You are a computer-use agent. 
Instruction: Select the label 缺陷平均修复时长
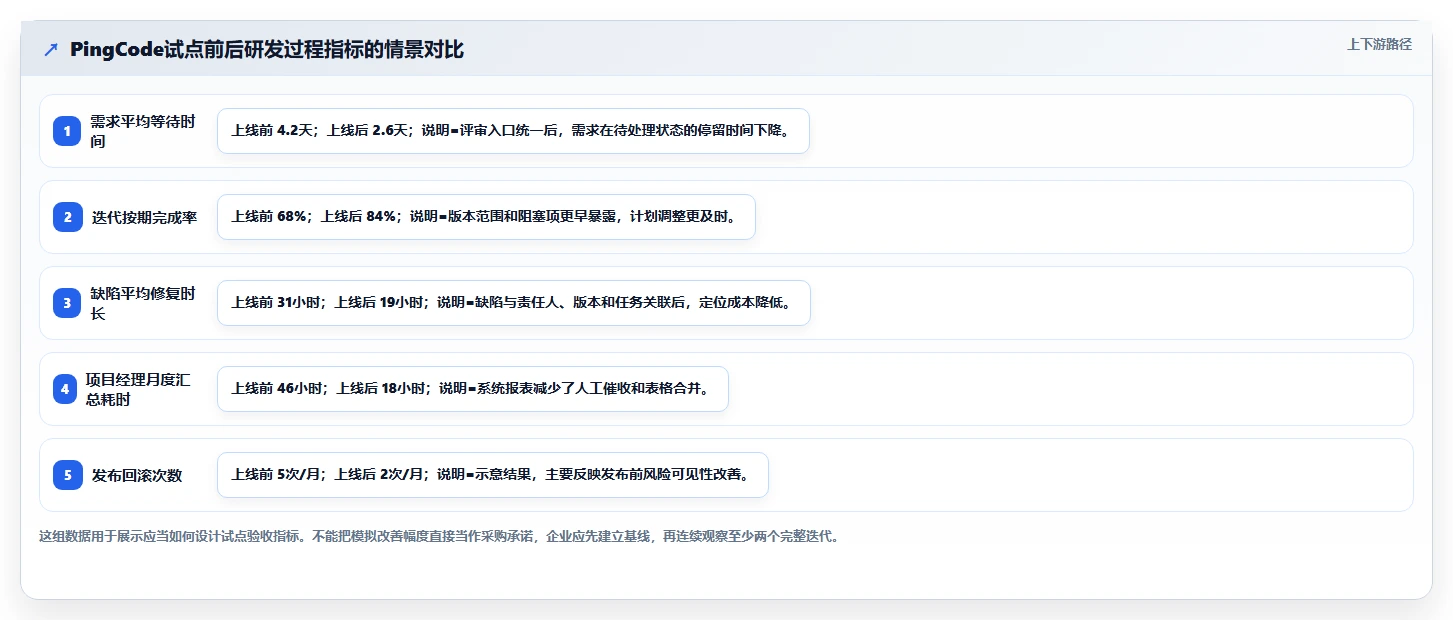[x=143, y=303]
